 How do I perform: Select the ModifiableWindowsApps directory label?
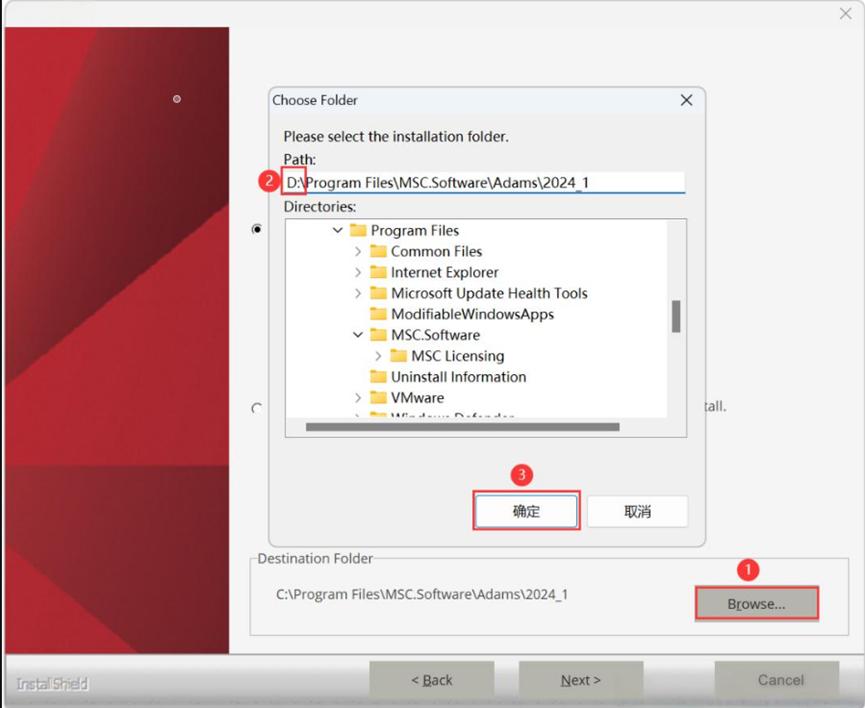472,315
